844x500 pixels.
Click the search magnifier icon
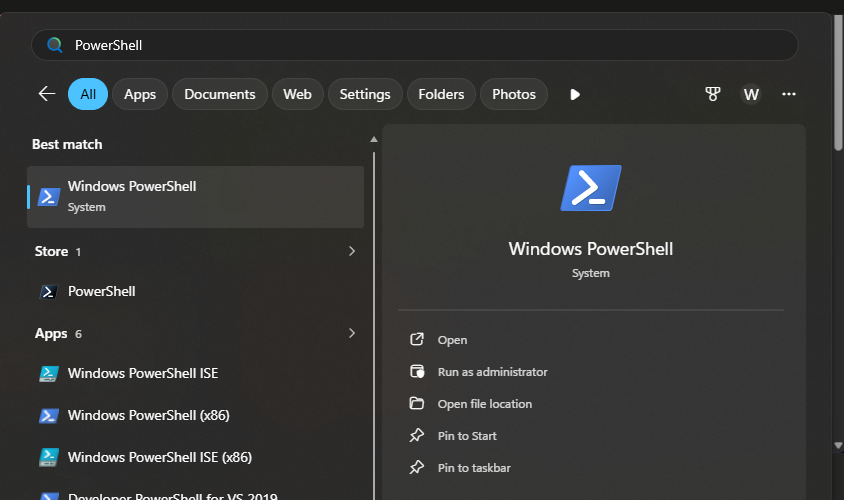point(54,45)
